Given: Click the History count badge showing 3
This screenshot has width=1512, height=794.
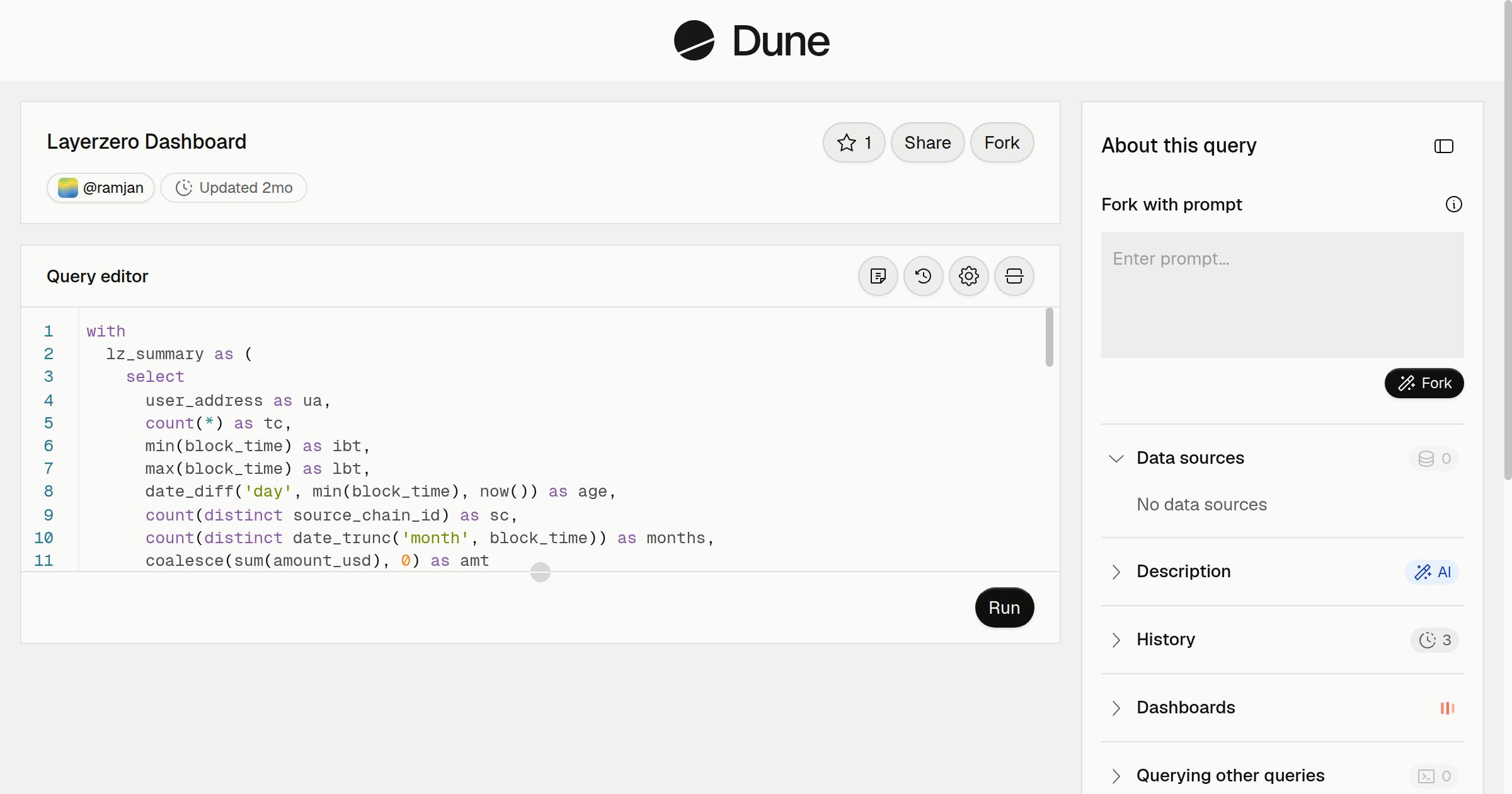Looking at the screenshot, I should pyautogui.click(x=1435, y=640).
